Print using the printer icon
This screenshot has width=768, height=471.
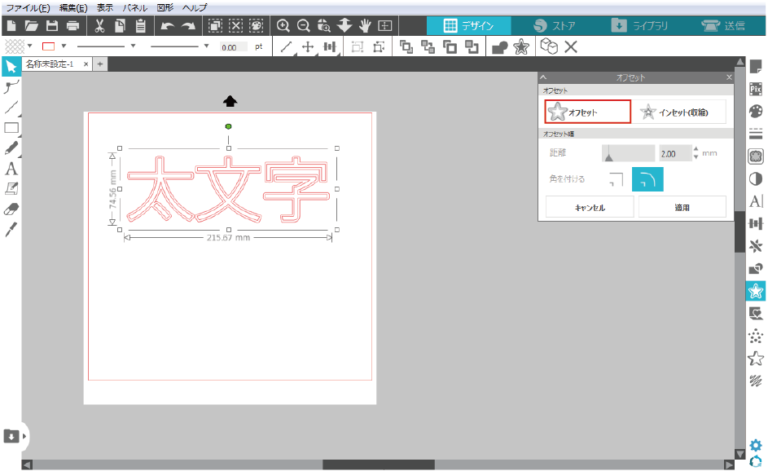pos(72,26)
